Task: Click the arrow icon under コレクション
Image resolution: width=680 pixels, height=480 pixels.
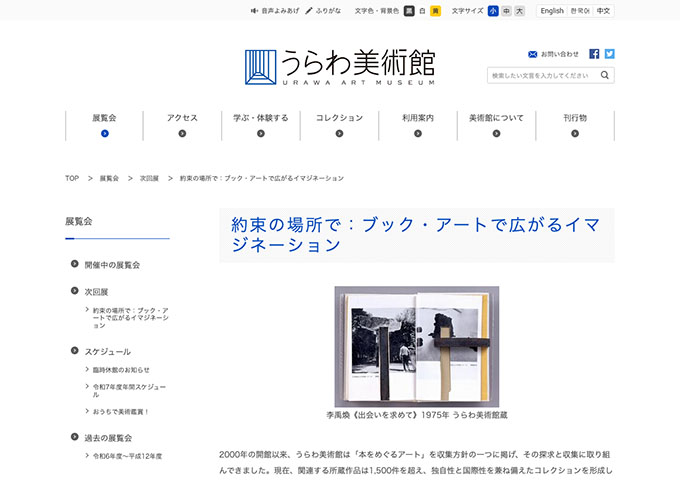Action: (339, 134)
